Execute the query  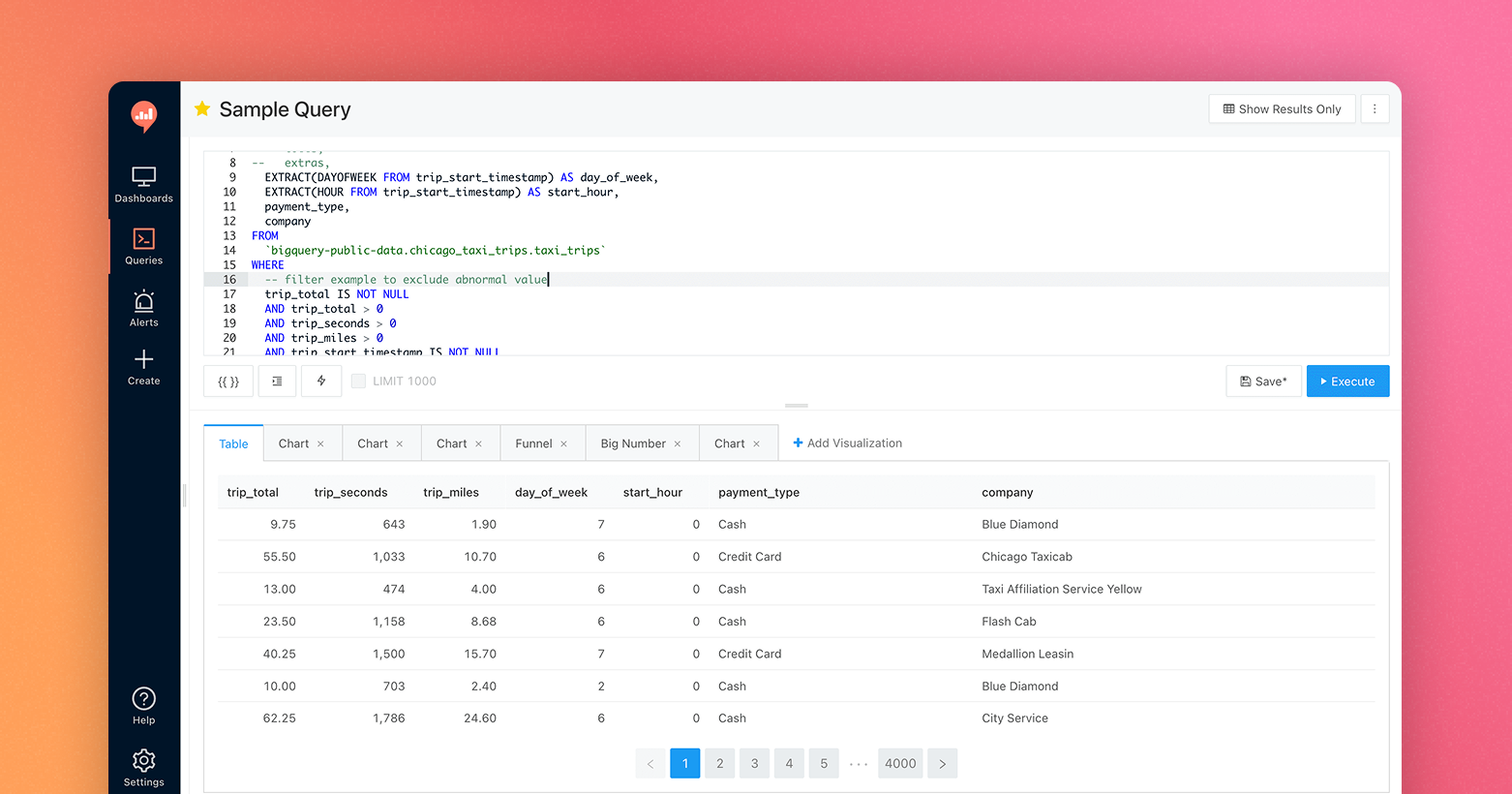tap(1347, 381)
